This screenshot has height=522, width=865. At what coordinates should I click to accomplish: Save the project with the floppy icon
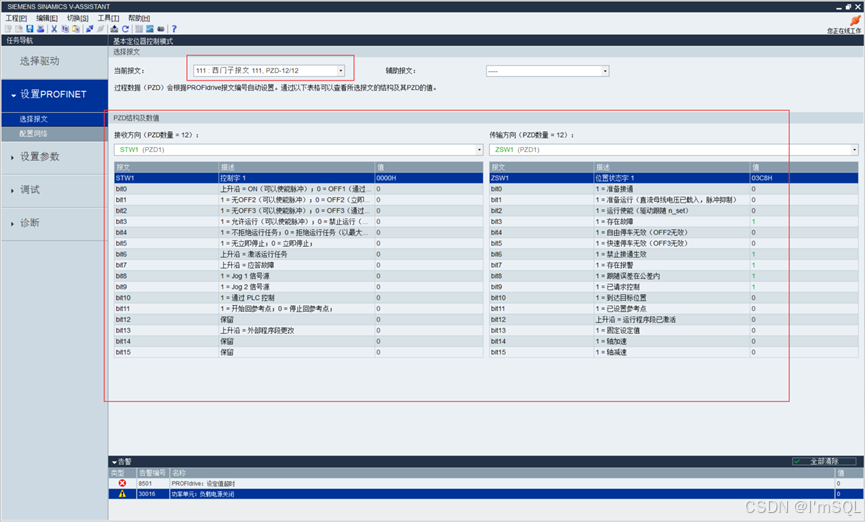(30, 29)
